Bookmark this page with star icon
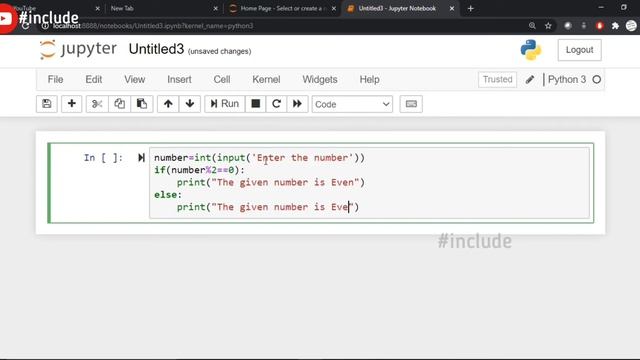The height and width of the screenshot is (360, 640). click(548, 26)
